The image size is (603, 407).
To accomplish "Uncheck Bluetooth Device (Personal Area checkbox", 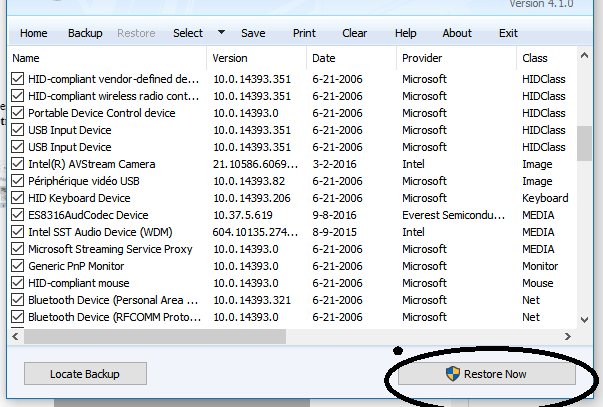I will point(17,300).
